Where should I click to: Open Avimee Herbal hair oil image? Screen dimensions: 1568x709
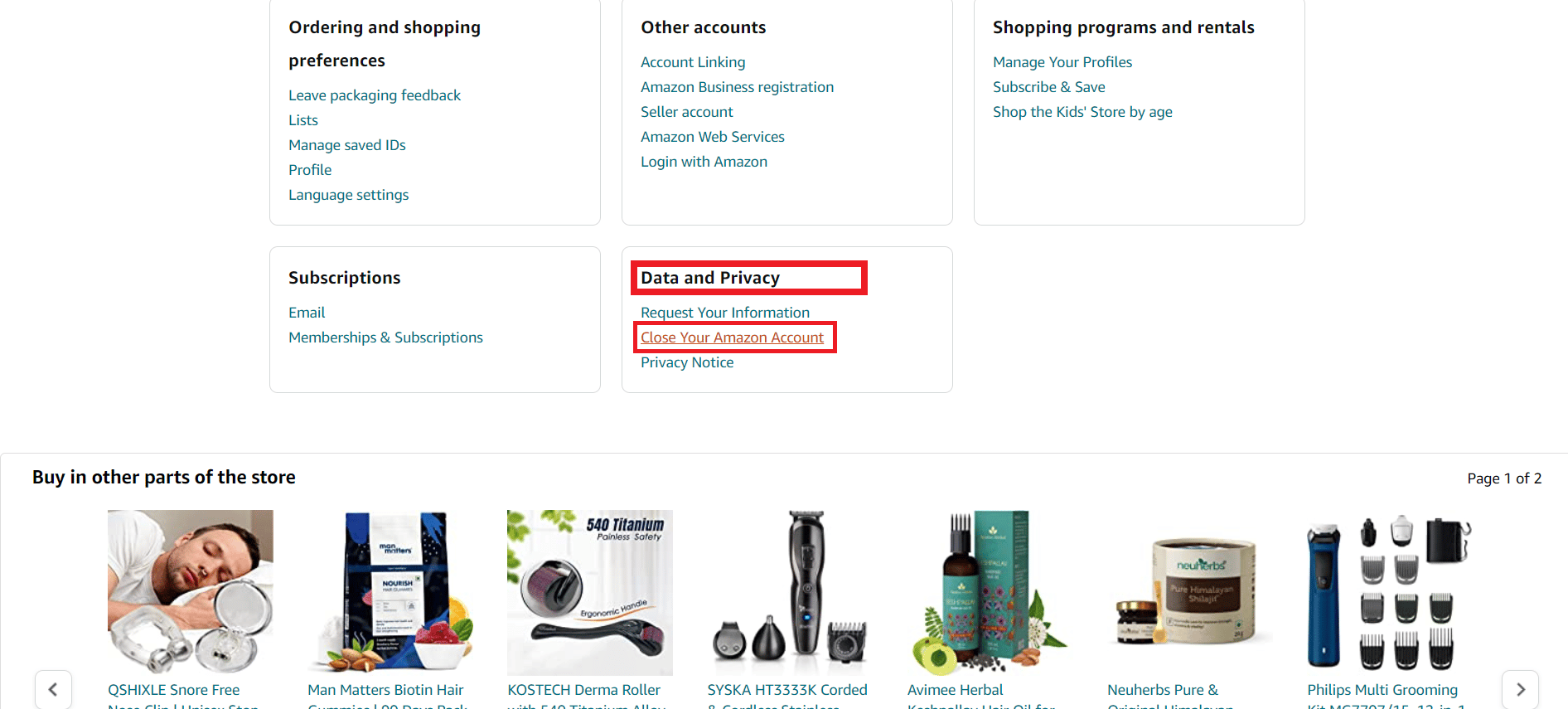click(990, 591)
